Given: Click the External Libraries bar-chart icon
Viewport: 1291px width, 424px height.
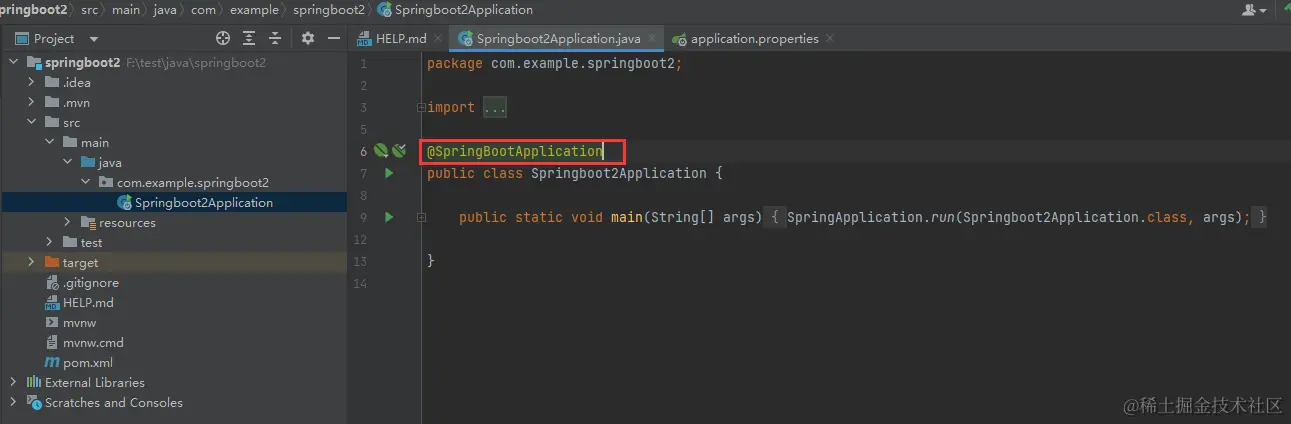Looking at the screenshot, I should 35,382.
